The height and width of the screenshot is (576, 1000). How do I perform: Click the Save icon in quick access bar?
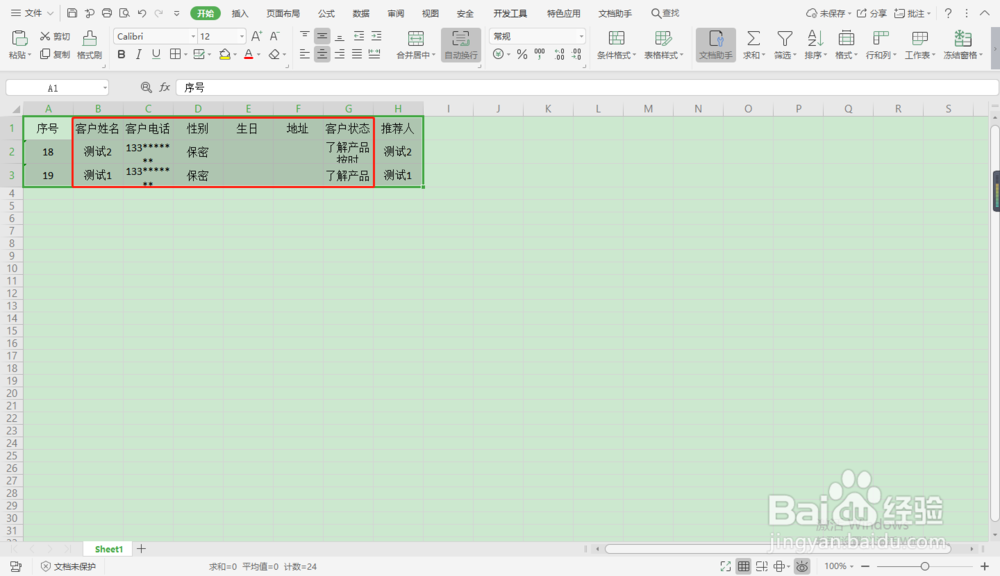click(x=72, y=13)
